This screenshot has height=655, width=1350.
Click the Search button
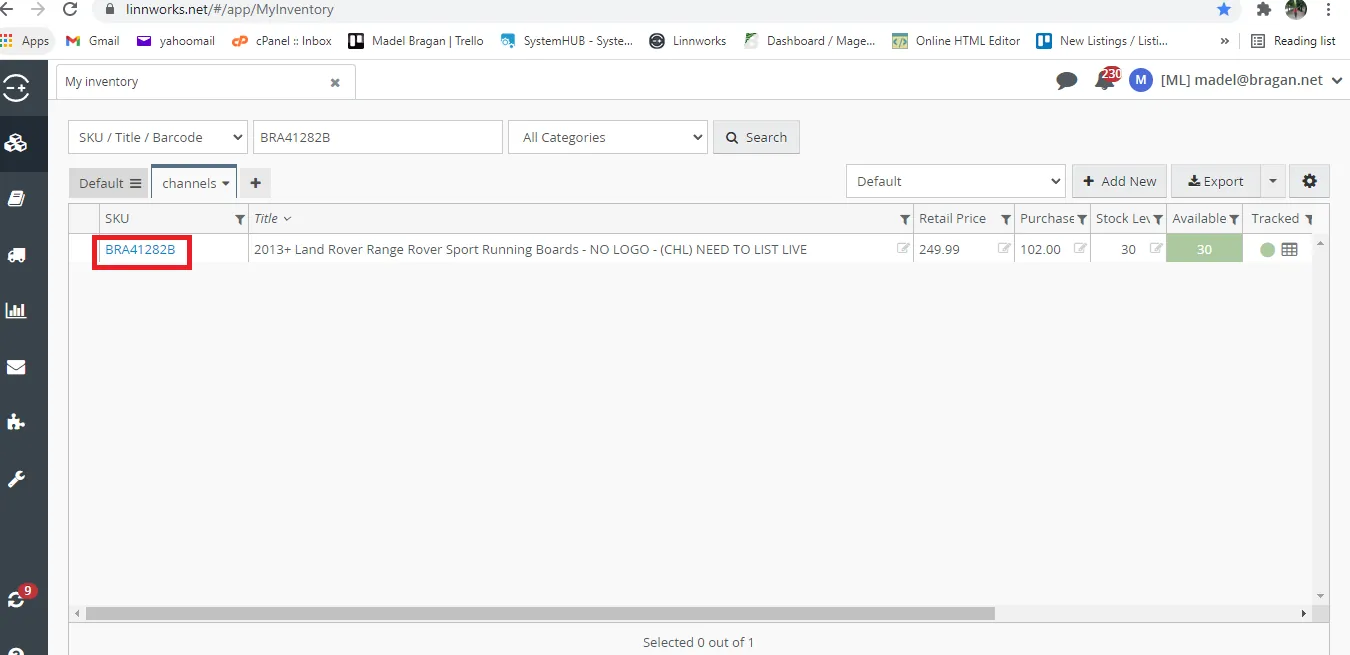(756, 137)
